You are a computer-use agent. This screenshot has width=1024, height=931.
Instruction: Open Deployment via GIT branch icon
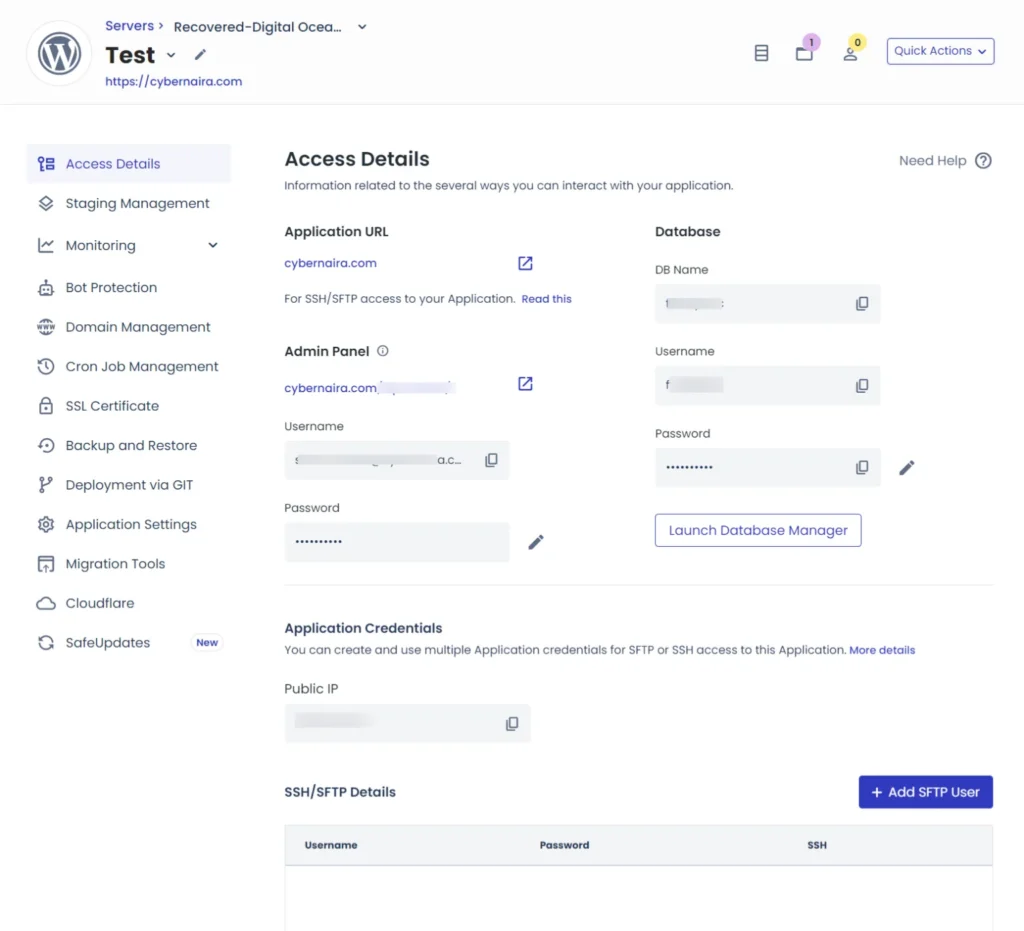45,485
